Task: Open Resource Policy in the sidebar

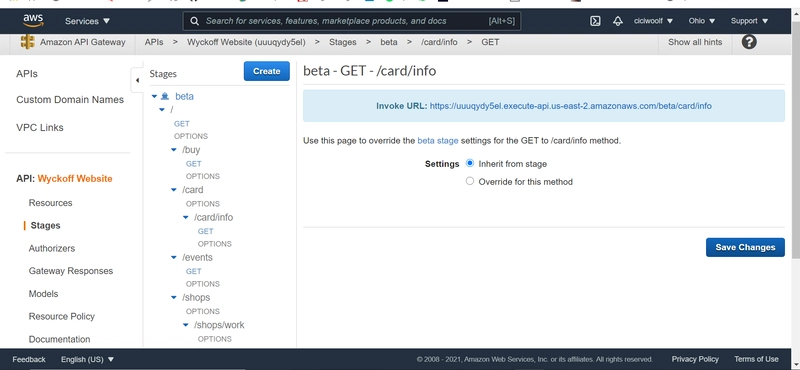Action: click(x=62, y=316)
